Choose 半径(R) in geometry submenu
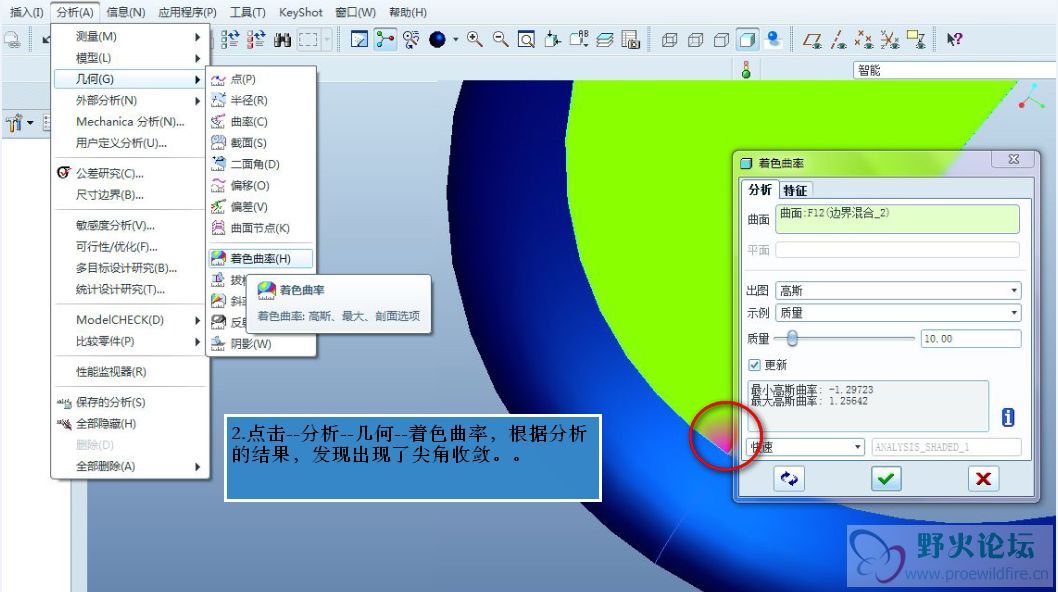Screen dimensions: 1058x592 point(261,101)
